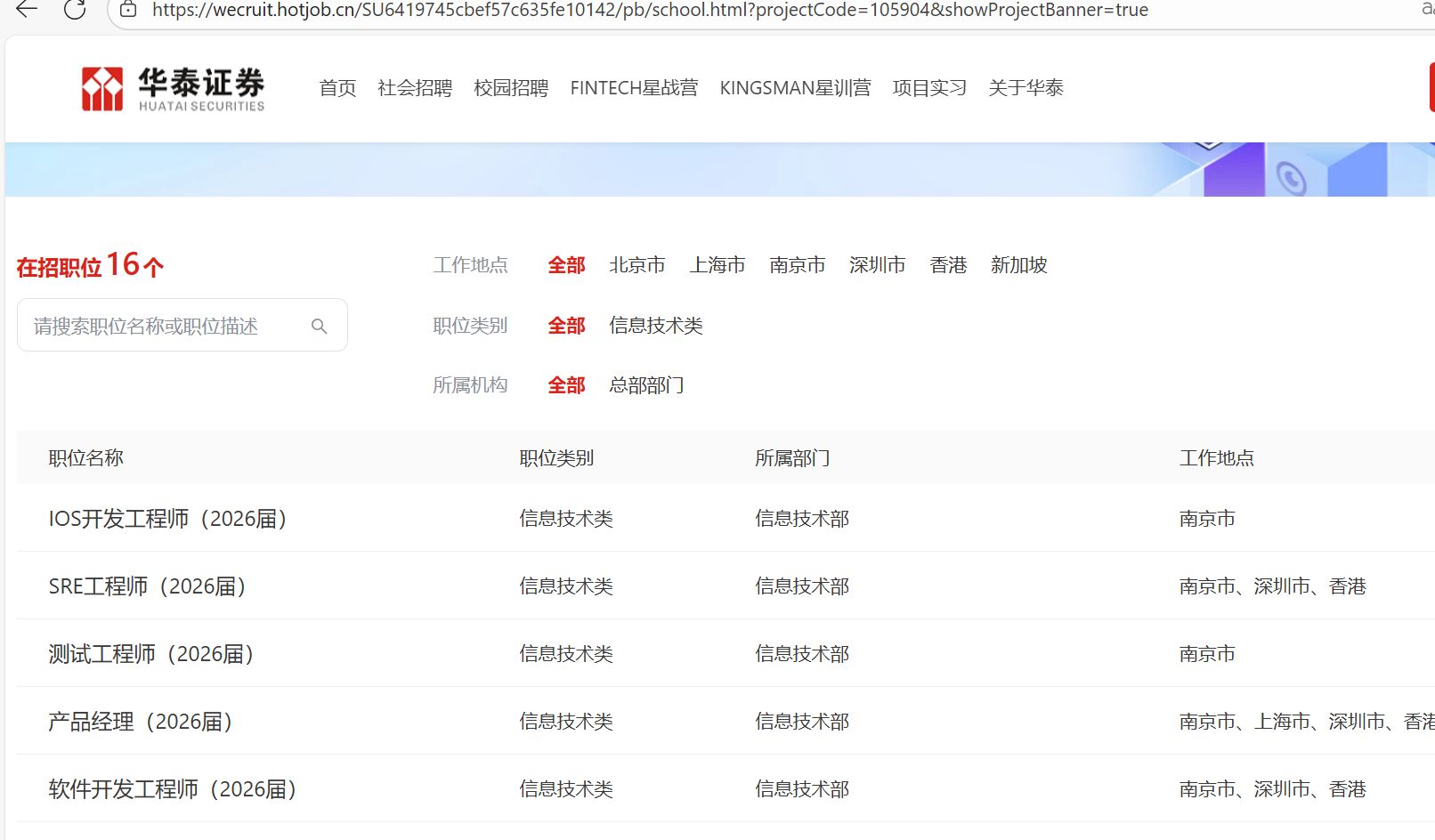This screenshot has height=840, width=1435.
Task: View 产品经理 (2026届) job details
Action: (140, 722)
